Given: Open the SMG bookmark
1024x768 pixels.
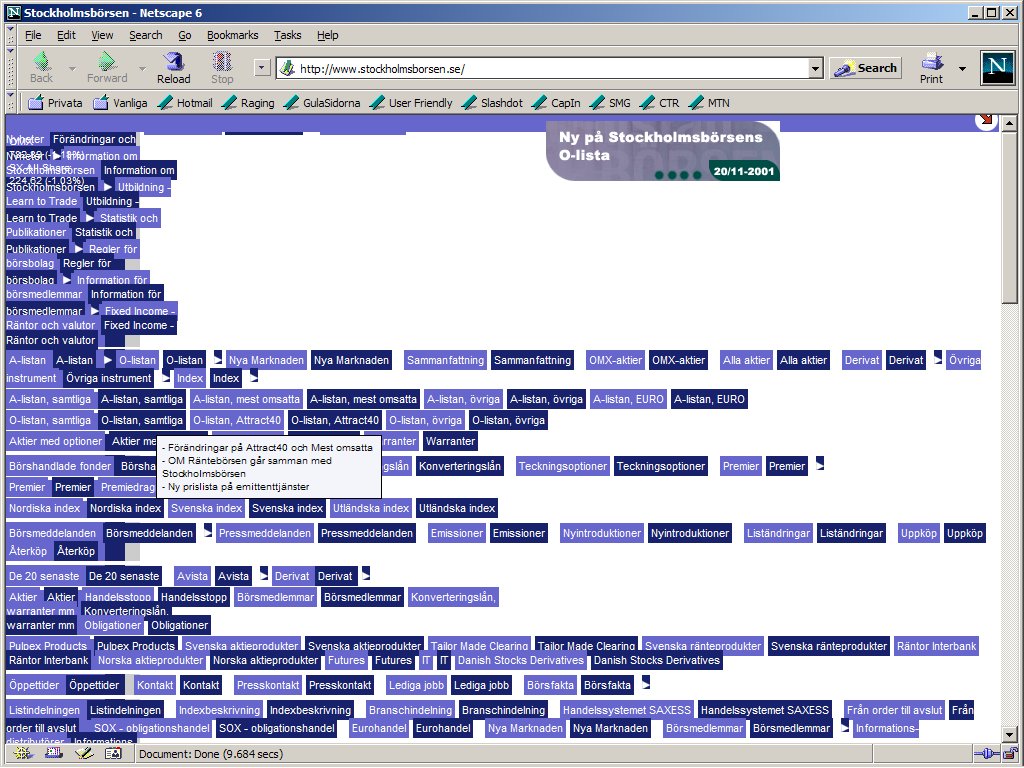Looking at the screenshot, I should [x=611, y=103].
